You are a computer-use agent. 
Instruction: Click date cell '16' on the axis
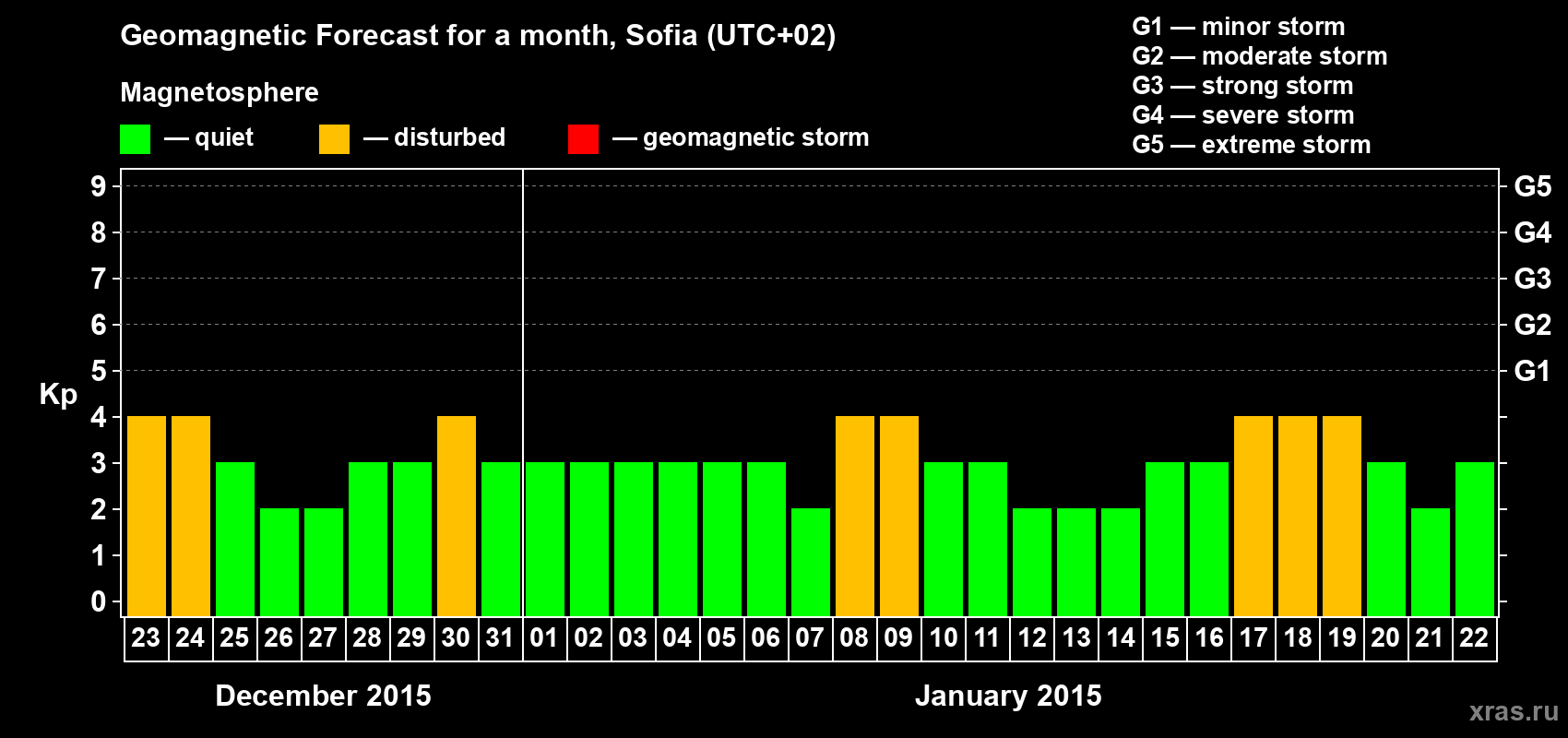tap(1209, 638)
